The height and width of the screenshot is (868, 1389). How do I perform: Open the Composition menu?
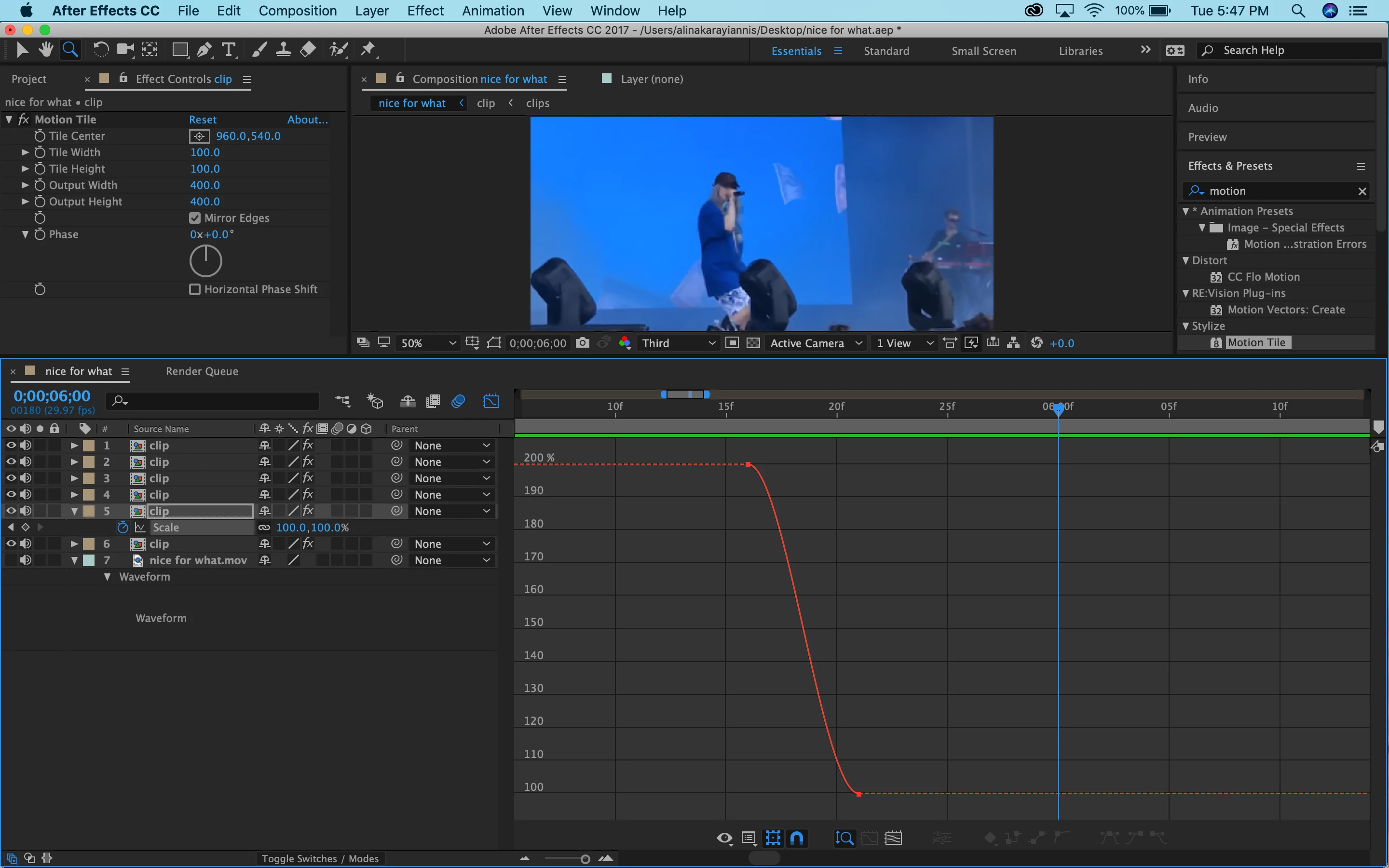click(297, 10)
